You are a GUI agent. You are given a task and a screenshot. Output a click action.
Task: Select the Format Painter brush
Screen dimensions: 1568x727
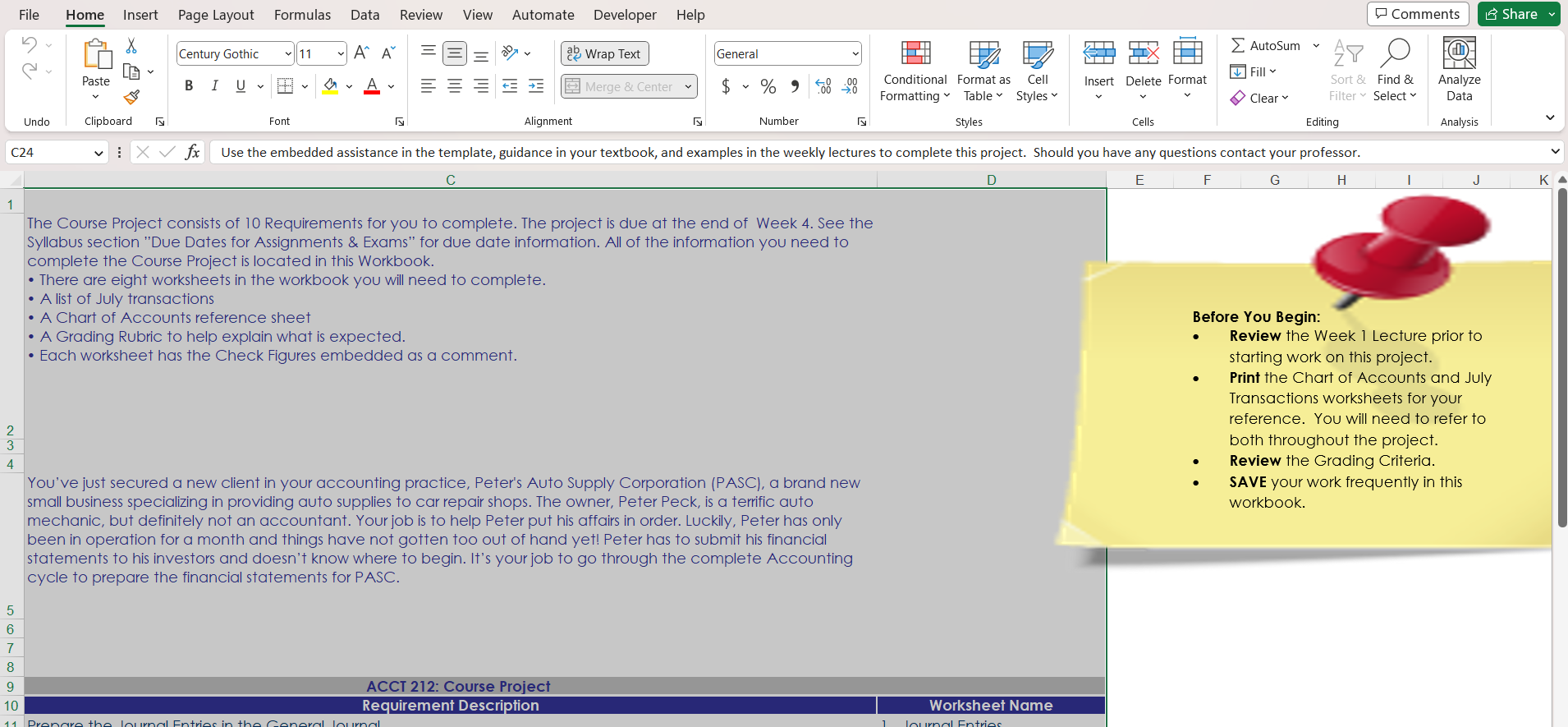(131, 97)
